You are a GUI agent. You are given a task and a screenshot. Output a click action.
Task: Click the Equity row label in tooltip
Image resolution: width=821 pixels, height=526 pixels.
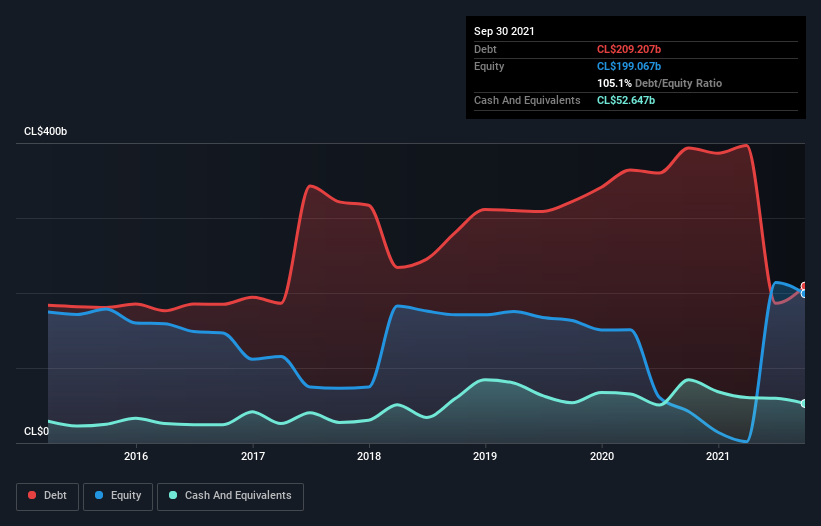tap(489, 66)
